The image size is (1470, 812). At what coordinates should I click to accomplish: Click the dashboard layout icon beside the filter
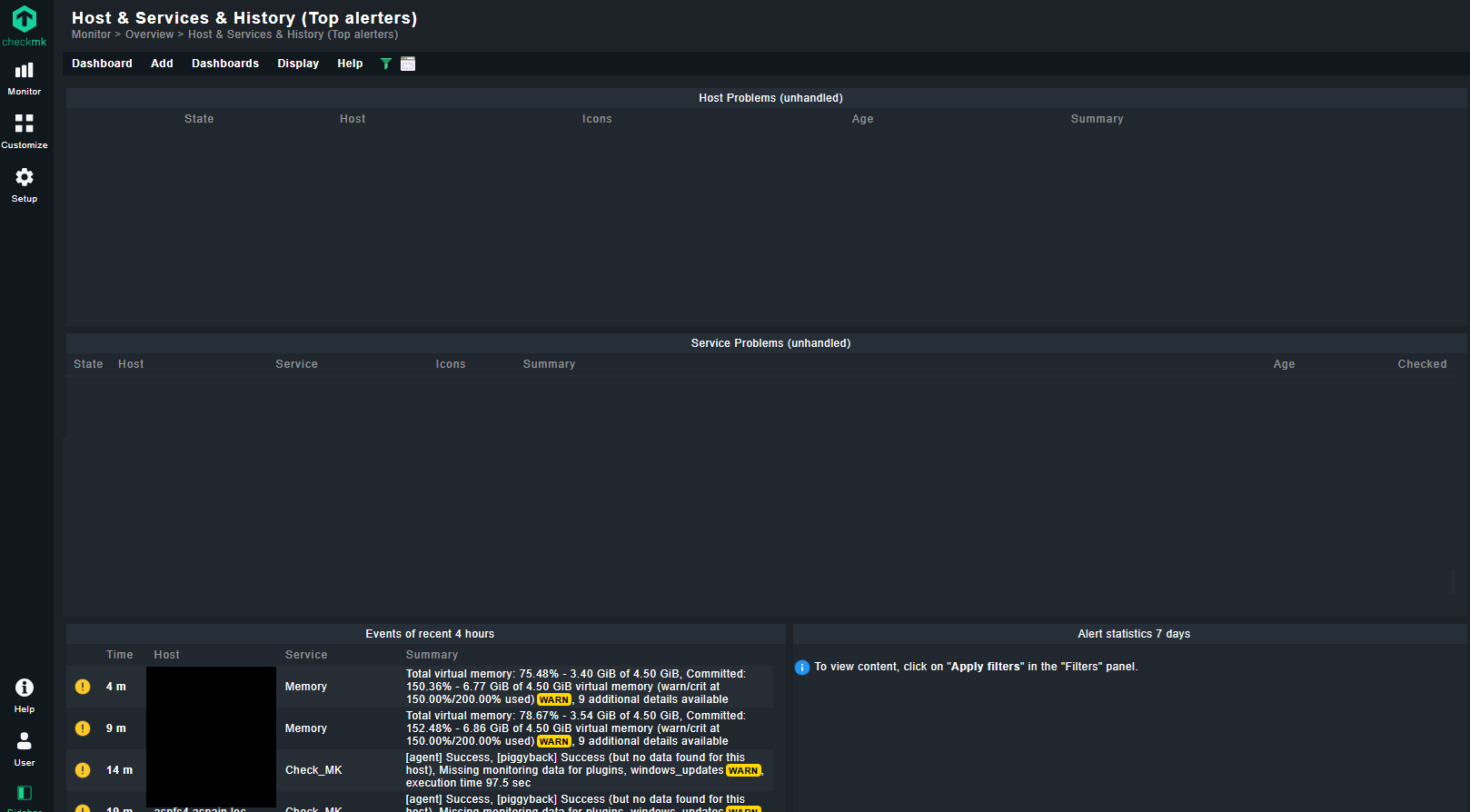coord(408,64)
